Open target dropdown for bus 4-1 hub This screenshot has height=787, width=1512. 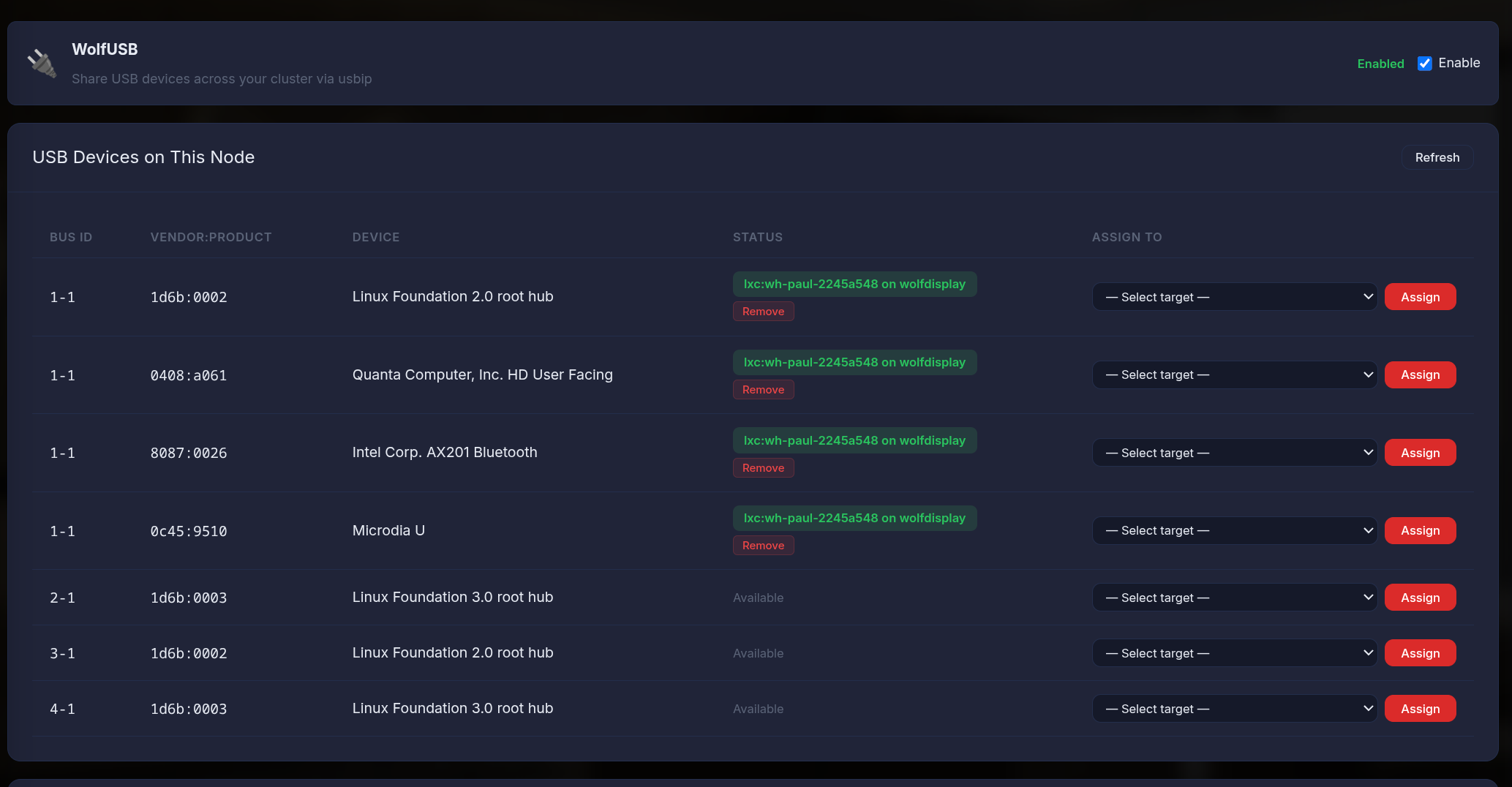[1234, 709]
